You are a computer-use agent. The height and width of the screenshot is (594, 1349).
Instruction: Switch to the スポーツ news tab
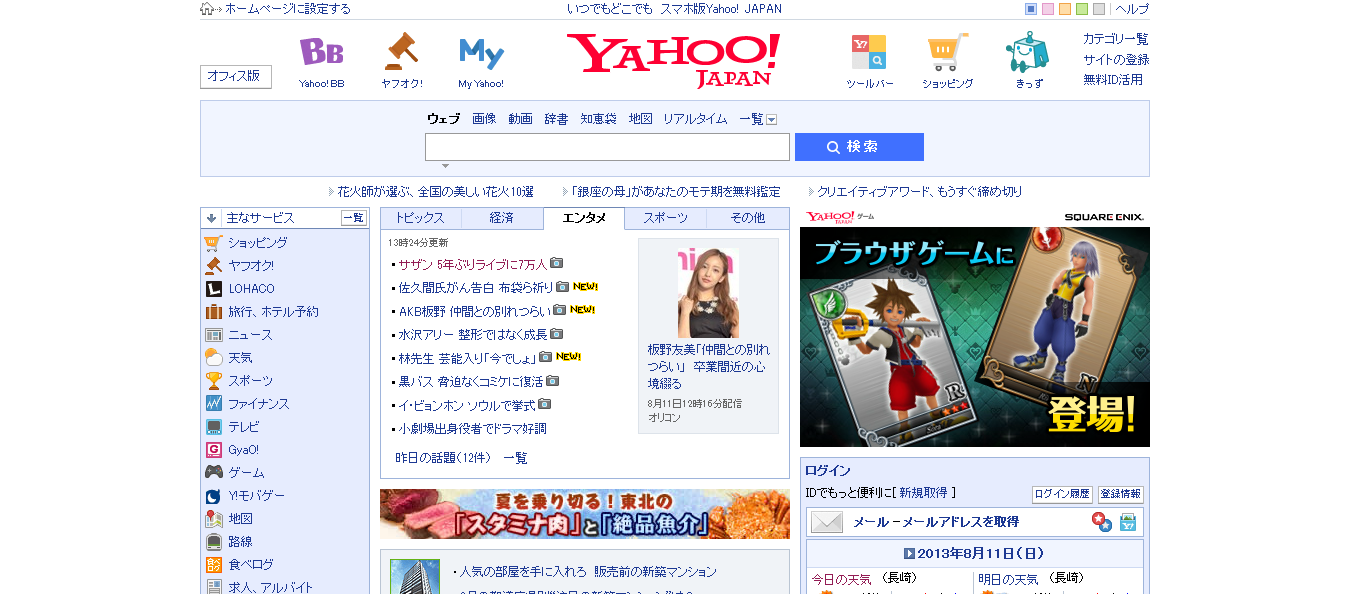click(665, 218)
